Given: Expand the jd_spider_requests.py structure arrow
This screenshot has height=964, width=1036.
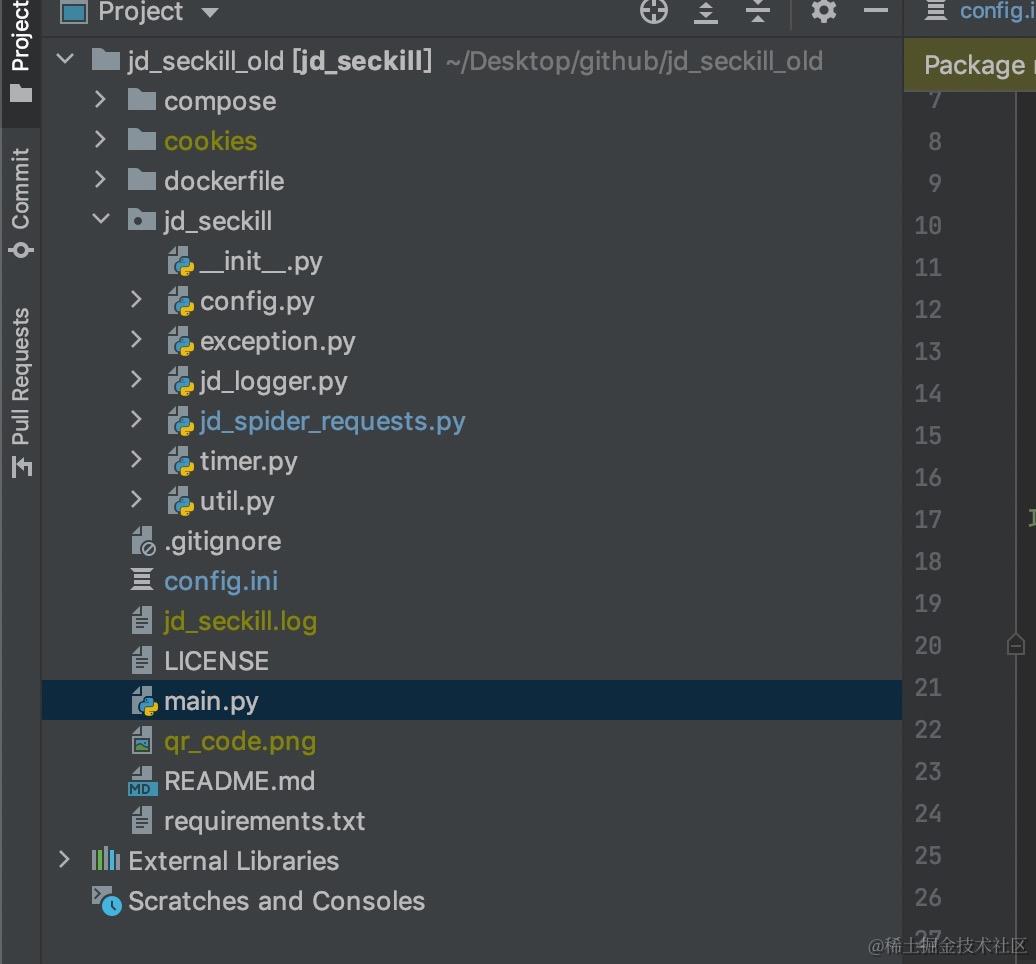Looking at the screenshot, I should [136, 420].
